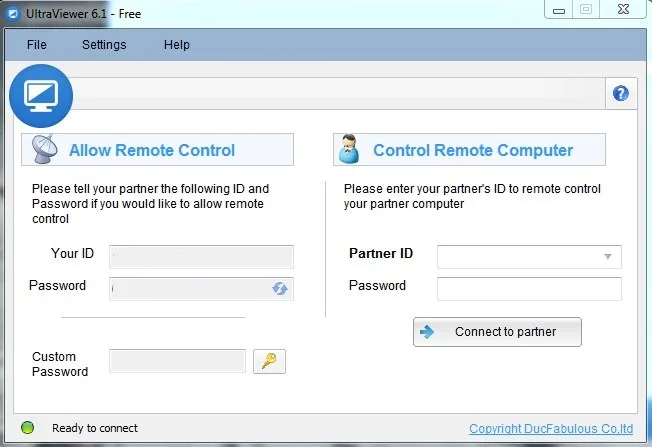Click the Partner ID label
Viewport: 652px width, 447px height.
click(381, 253)
